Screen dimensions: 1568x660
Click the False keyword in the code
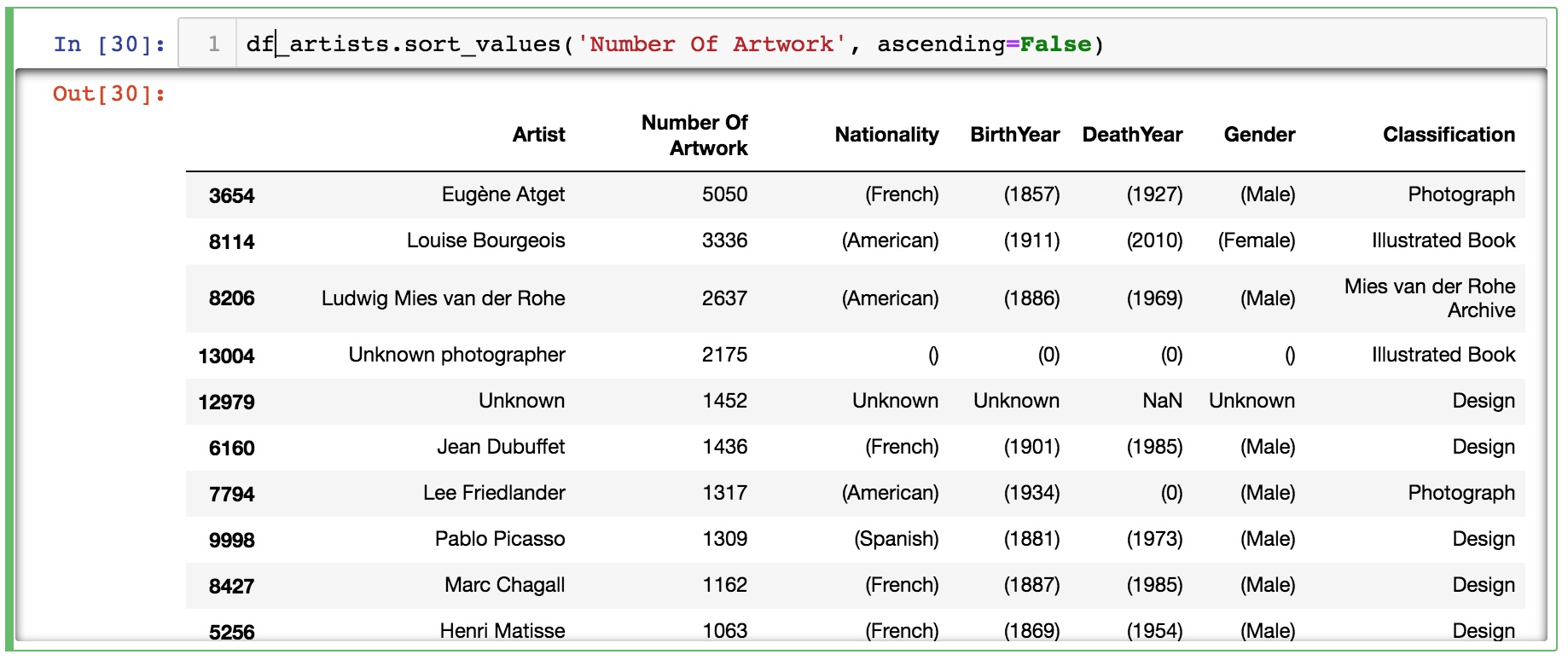[1055, 44]
